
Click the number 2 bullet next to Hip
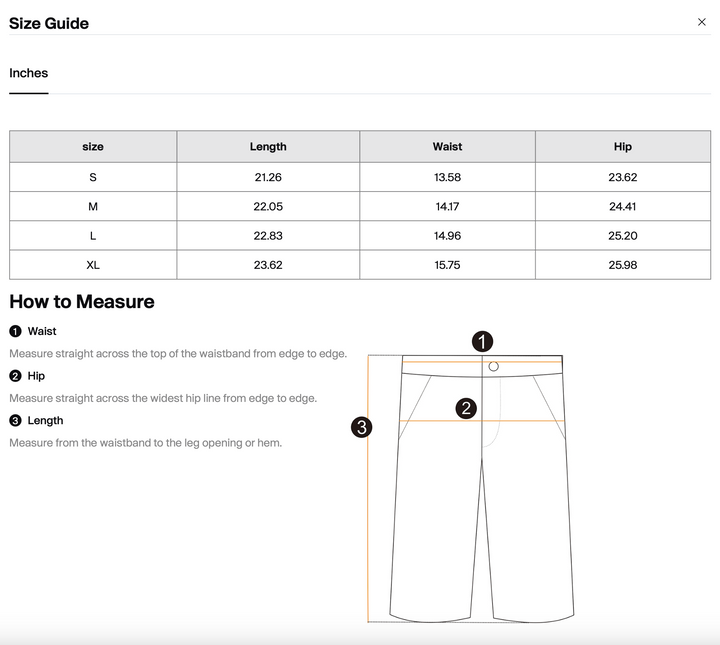coord(15,376)
